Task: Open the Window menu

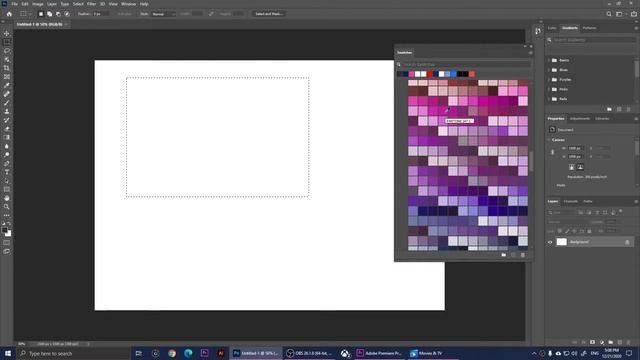Action: tap(128, 4)
